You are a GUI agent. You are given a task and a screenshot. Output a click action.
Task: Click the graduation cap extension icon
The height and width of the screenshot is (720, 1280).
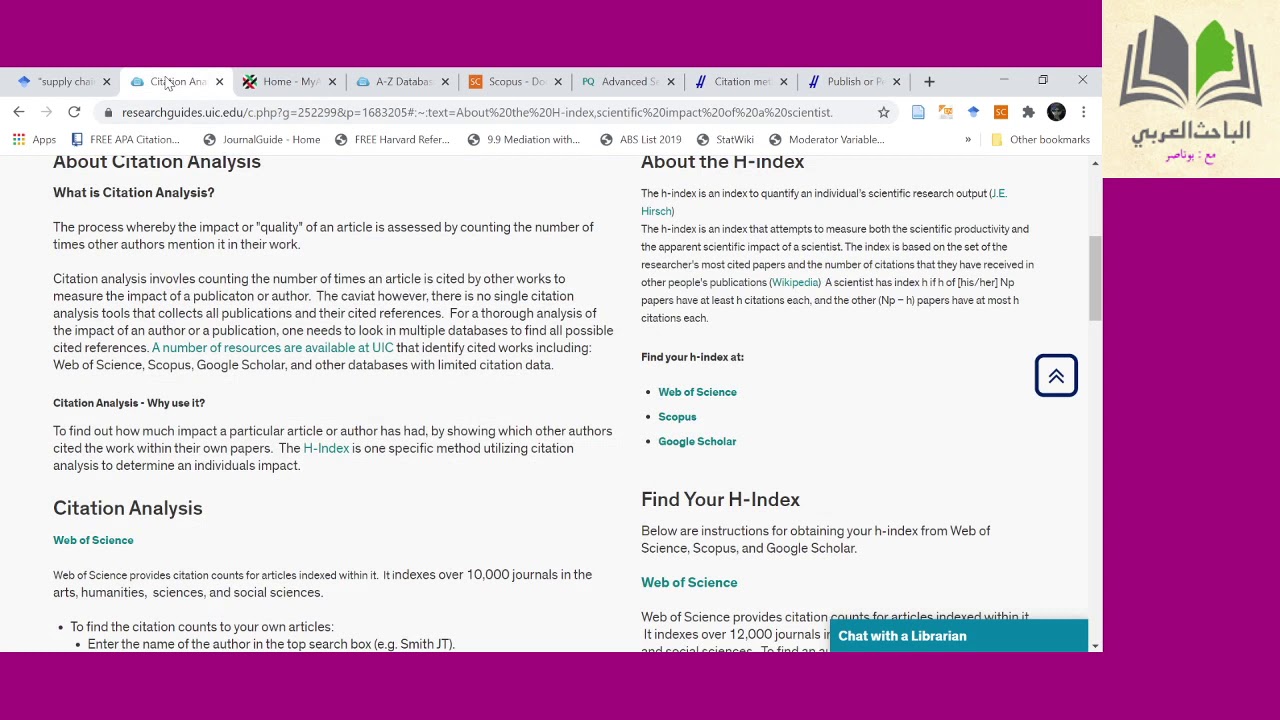pos(973,112)
